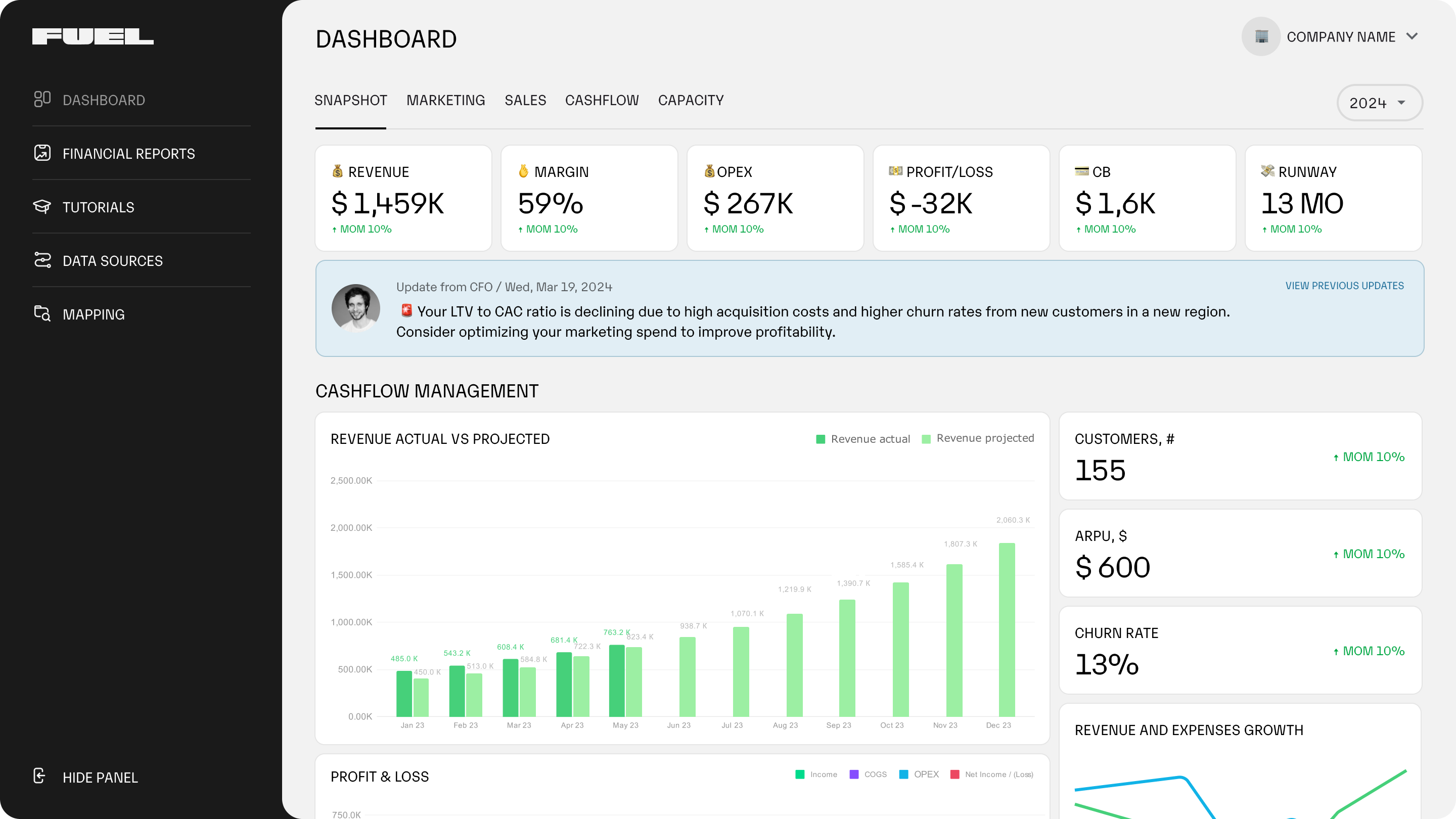This screenshot has width=1456, height=819.
Task: Click the Data Sources connector icon
Action: click(x=42, y=260)
